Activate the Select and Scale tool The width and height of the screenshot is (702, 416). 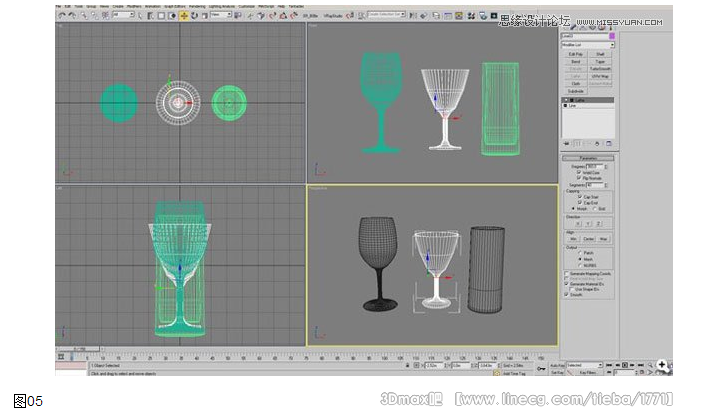(x=205, y=16)
